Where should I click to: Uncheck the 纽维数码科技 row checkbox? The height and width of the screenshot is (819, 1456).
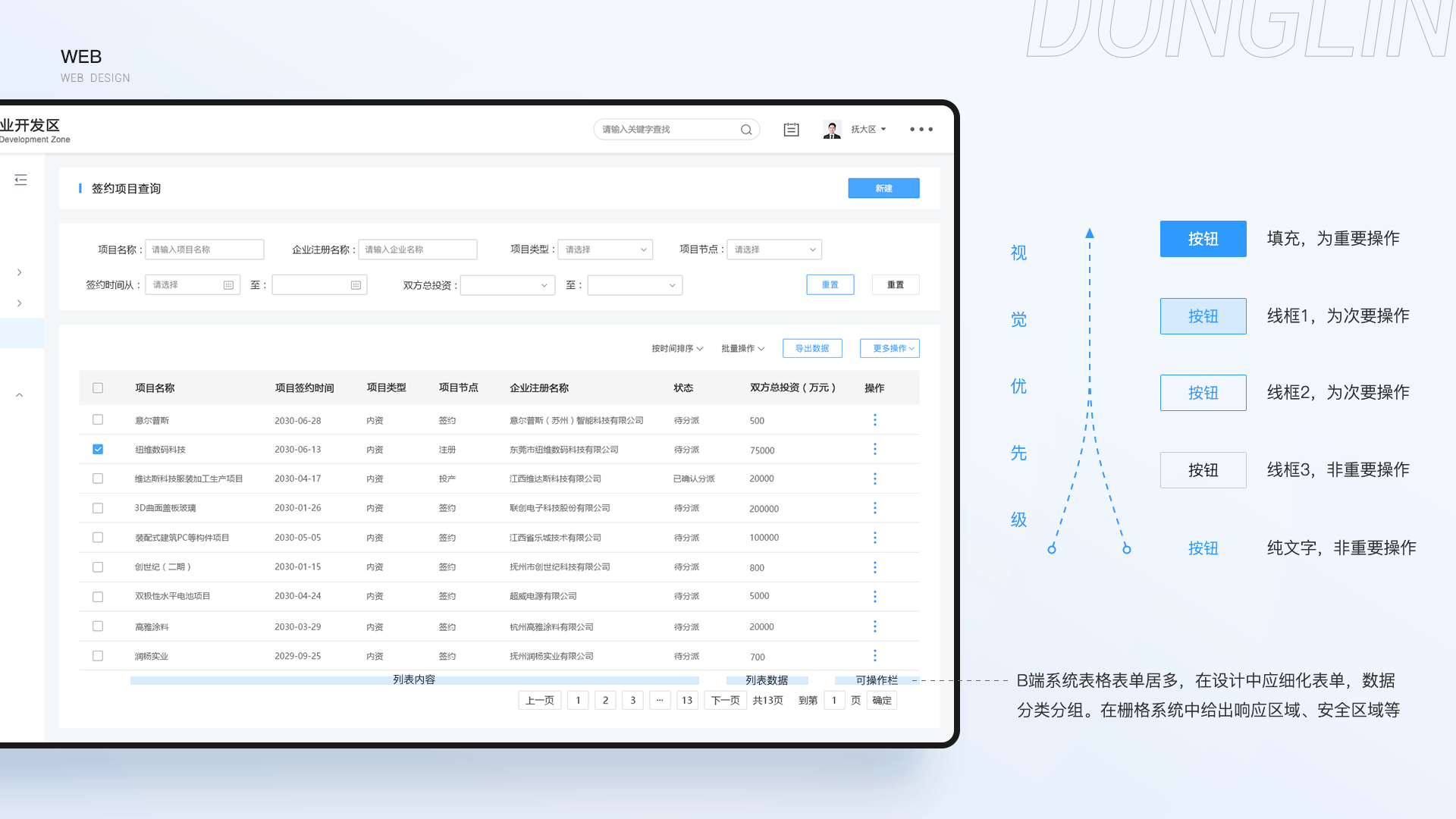point(98,449)
